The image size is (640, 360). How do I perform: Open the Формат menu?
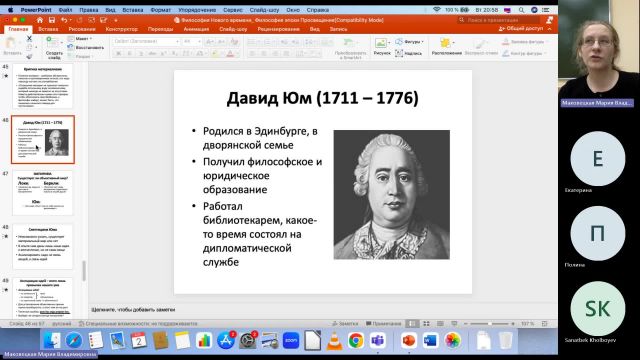coord(160,10)
